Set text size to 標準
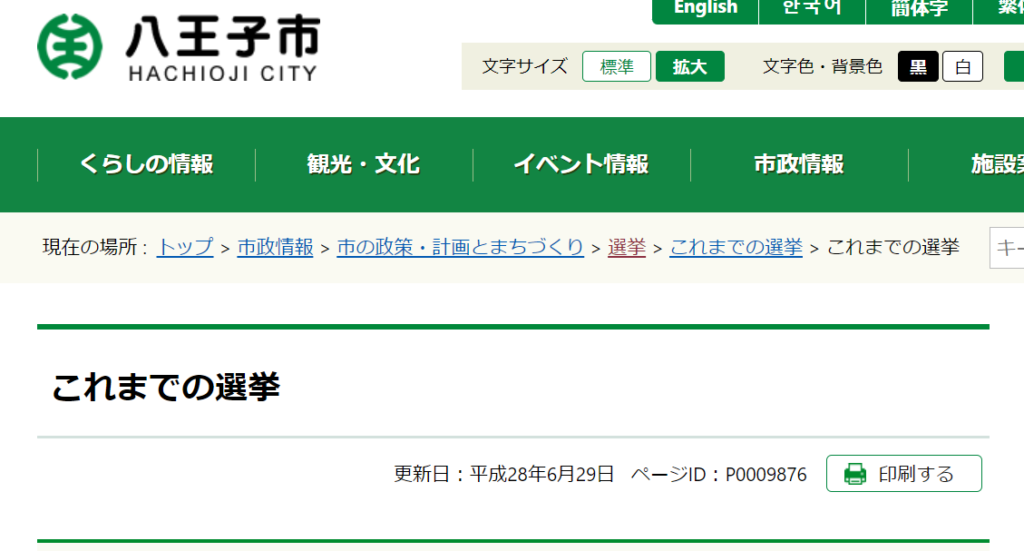 tap(616, 67)
